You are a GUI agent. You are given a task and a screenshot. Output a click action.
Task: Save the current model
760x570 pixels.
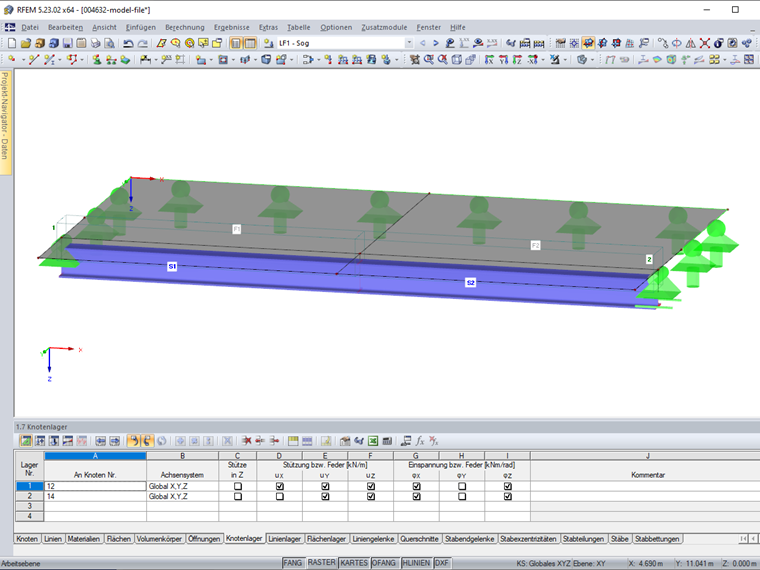click(x=67, y=43)
